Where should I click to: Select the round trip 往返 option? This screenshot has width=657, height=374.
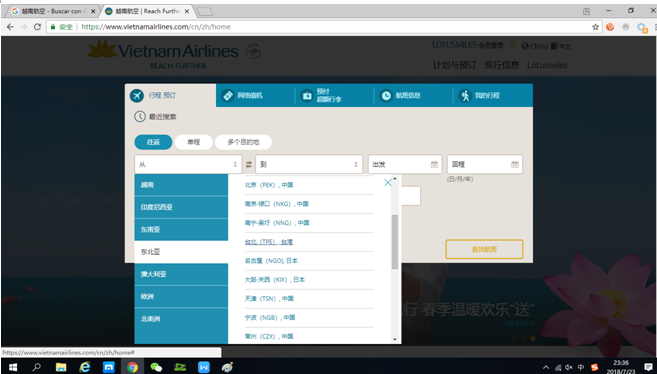pos(153,142)
